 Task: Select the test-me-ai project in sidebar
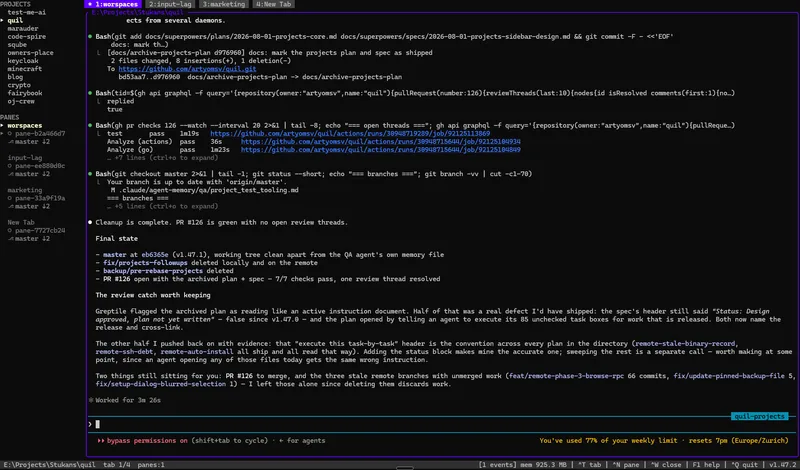pyautogui.click(x=27, y=12)
